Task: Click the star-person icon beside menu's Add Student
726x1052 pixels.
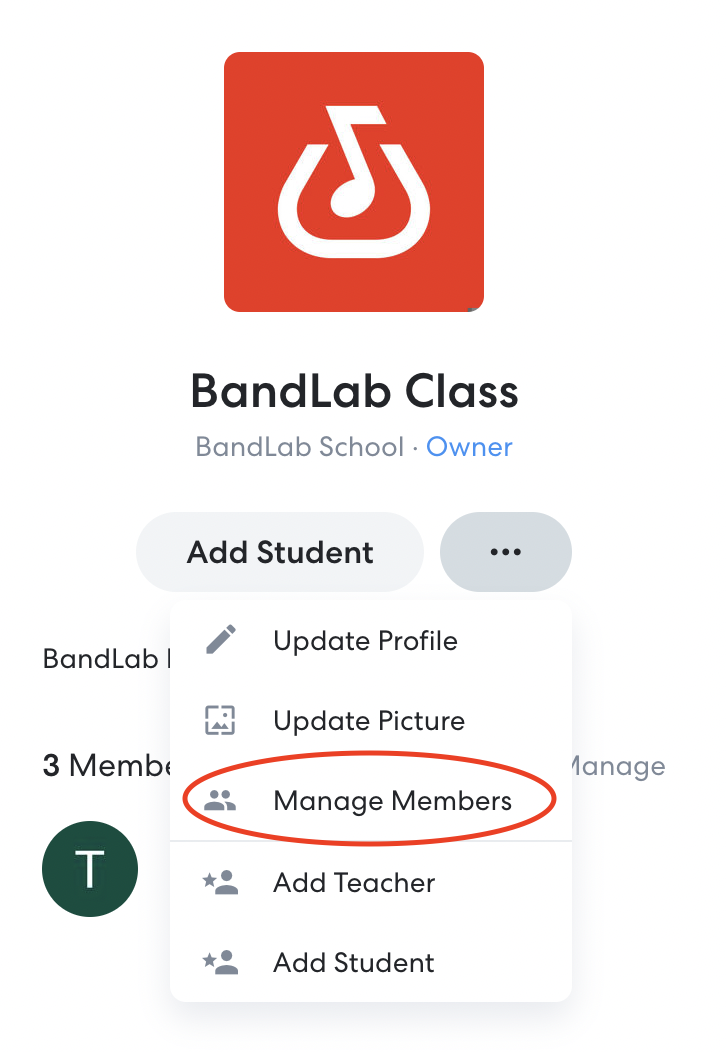Action: 220,962
